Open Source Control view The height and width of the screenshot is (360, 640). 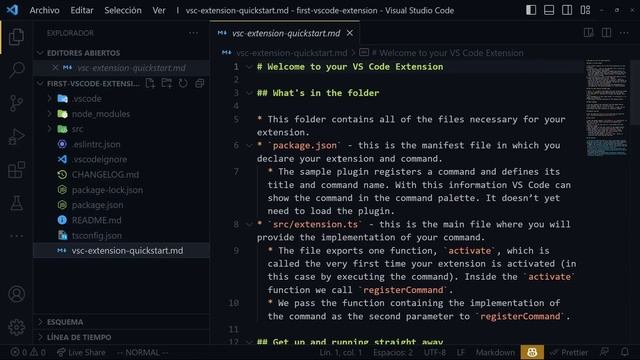pyautogui.click(x=16, y=103)
